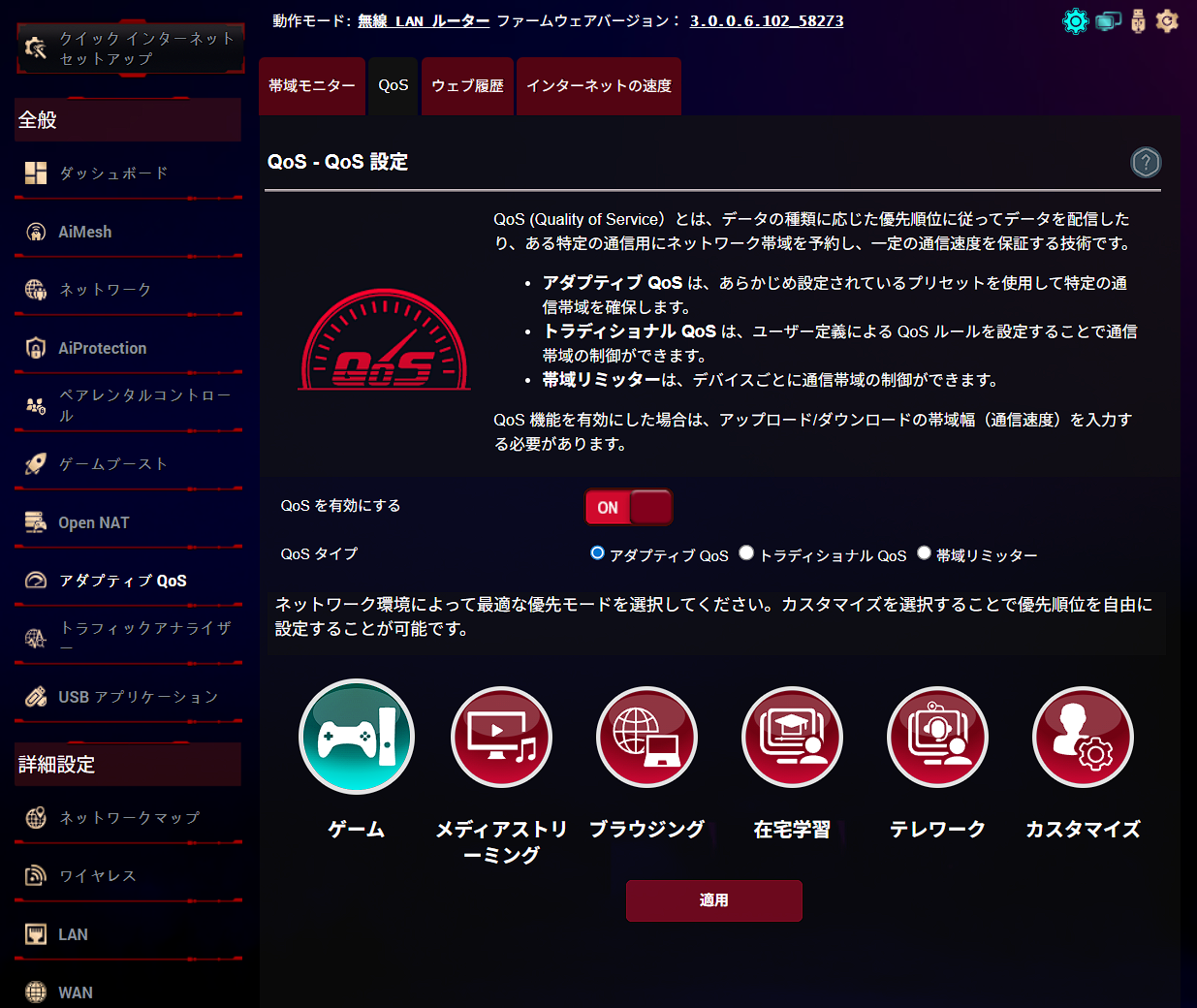Click the AiMesh sidebar icon
This screenshot has height=1008, width=1197.
(36, 232)
